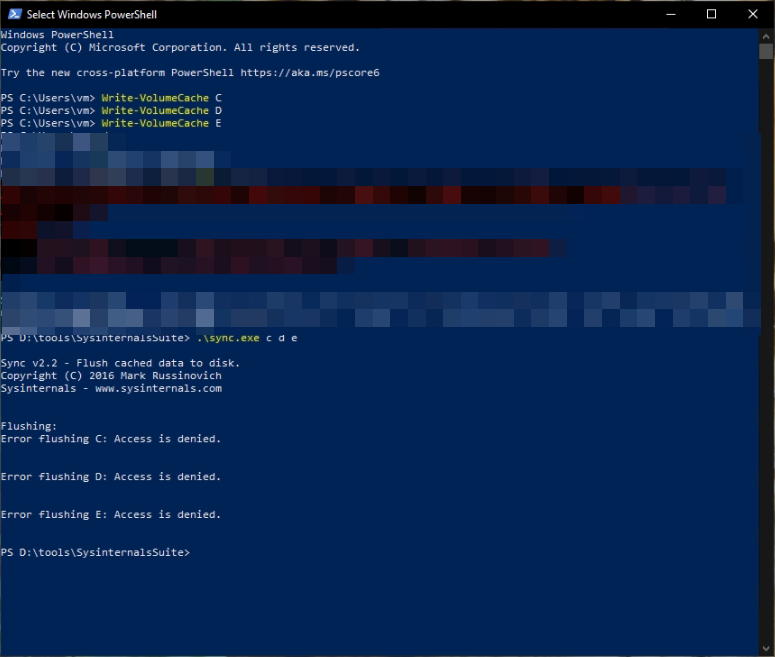Viewport: 775px width, 657px height.
Task: Click 'Error flushing E: Access is denied'
Action: click(x=111, y=515)
